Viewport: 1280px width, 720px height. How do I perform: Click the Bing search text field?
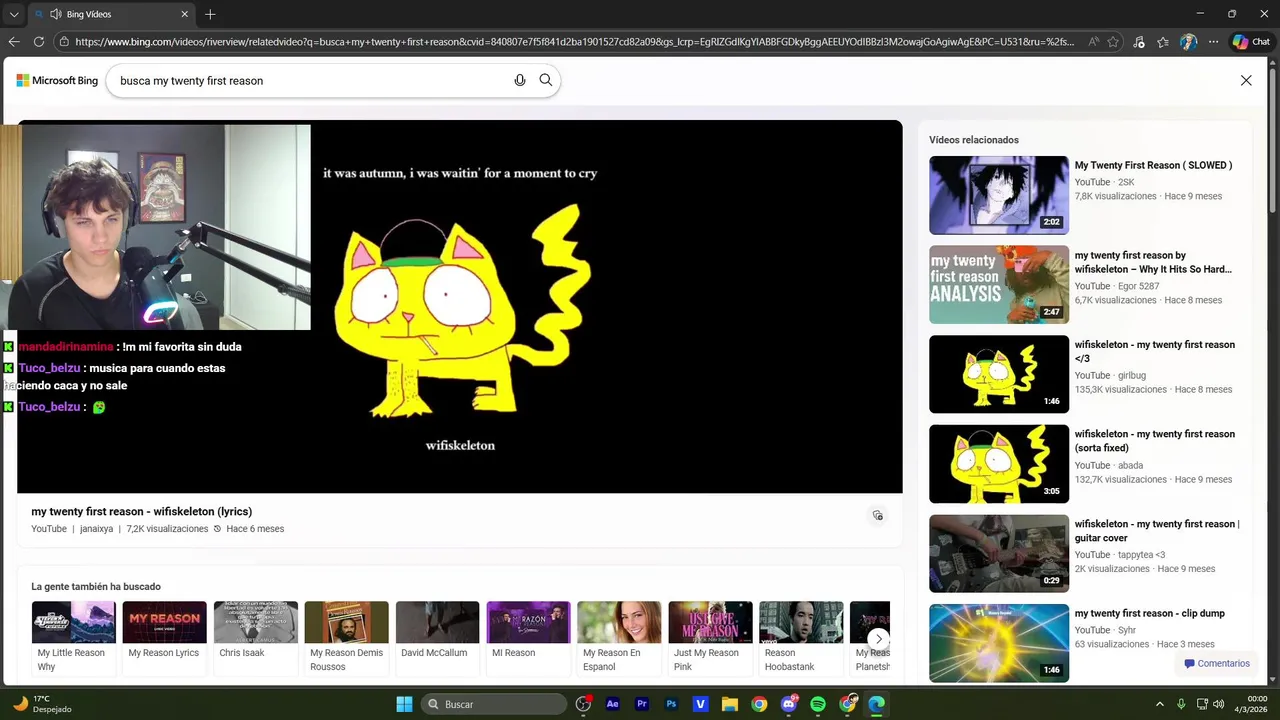click(x=310, y=80)
